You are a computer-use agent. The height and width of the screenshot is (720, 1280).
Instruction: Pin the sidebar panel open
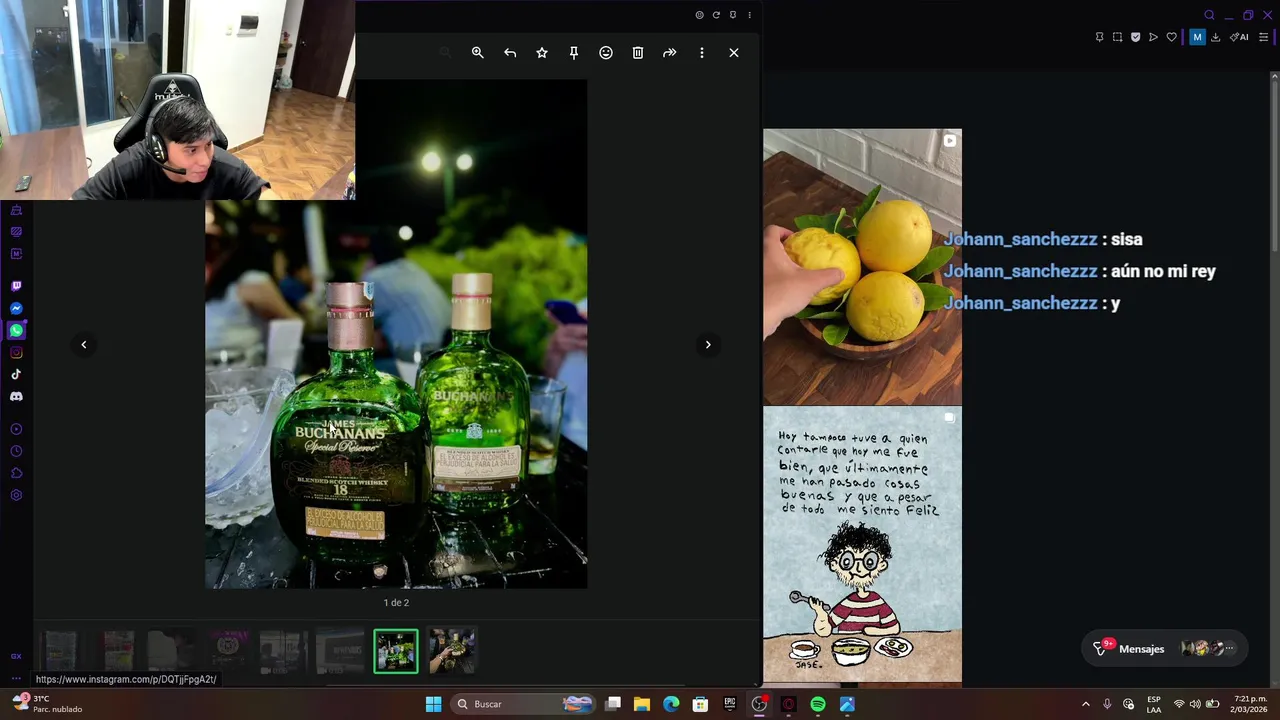coord(733,15)
